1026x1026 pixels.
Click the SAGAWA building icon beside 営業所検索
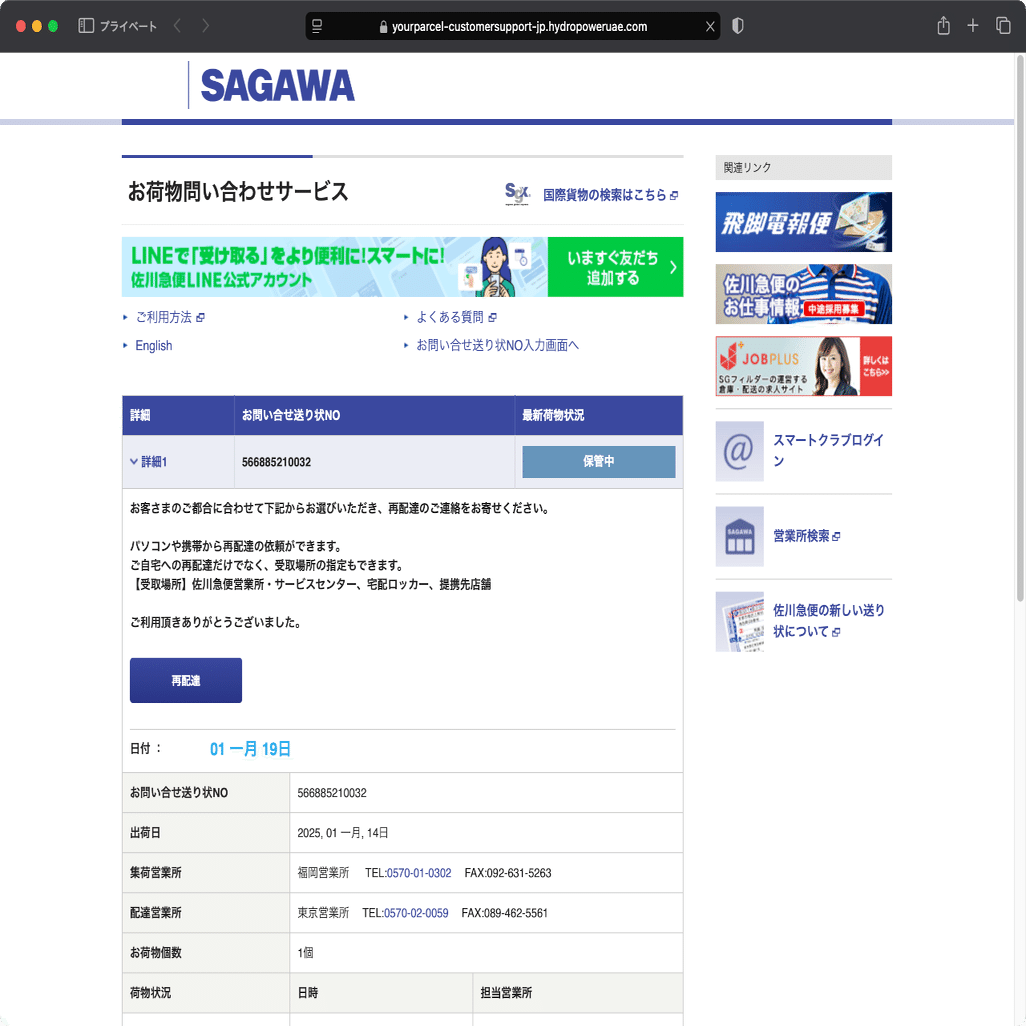pyautogui.click(x=739, y=536)
